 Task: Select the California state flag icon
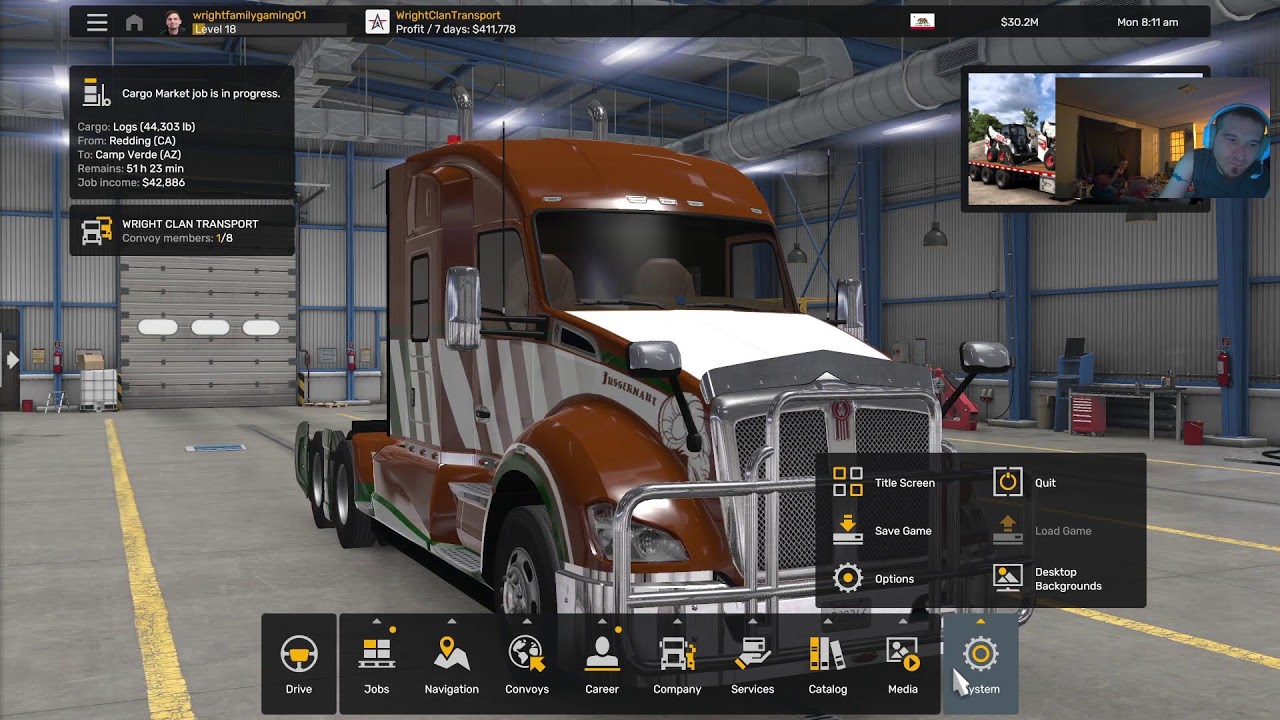click(922, 21)
